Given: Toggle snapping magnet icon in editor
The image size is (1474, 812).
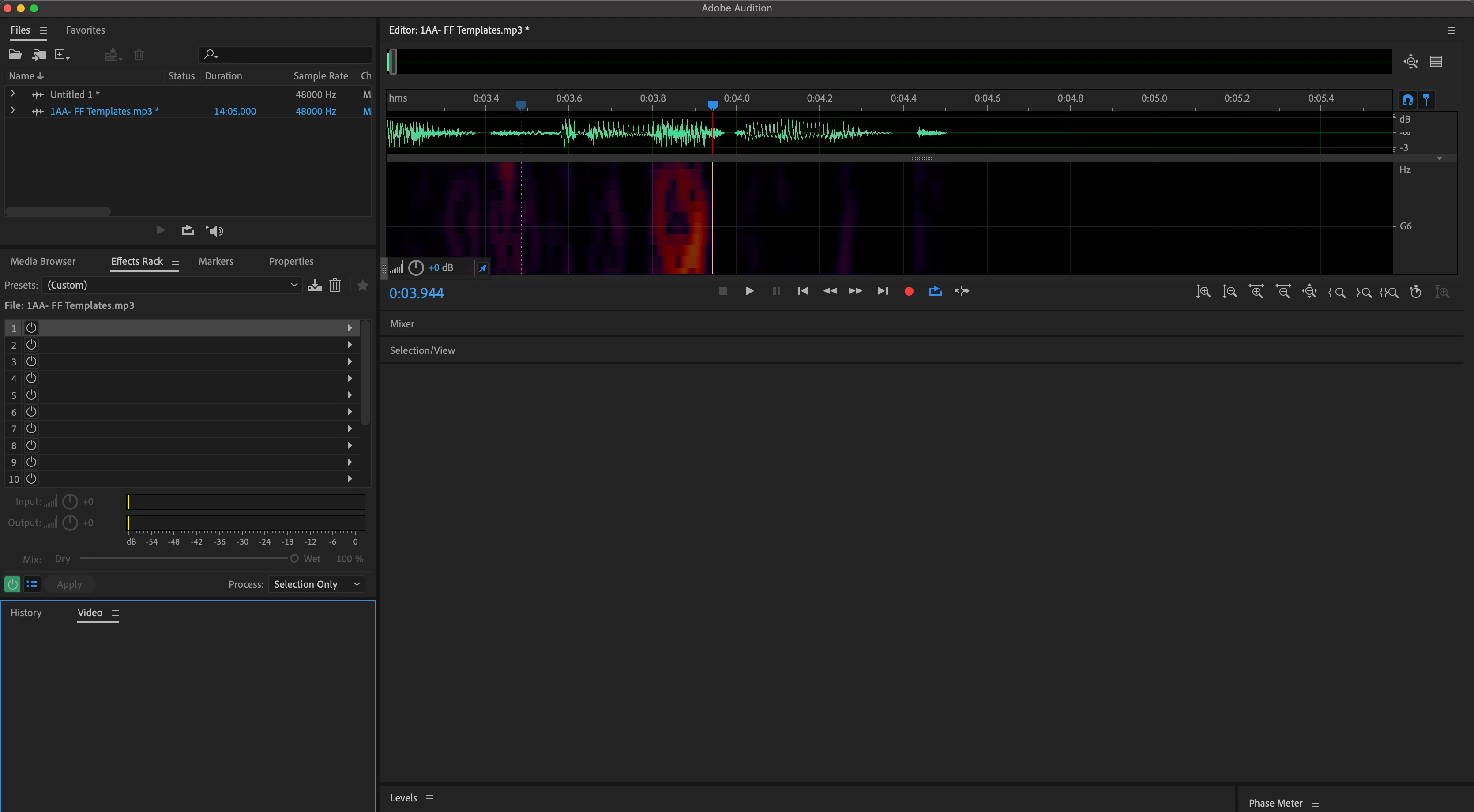Looking at the screenshot, I should (1408, 100).
